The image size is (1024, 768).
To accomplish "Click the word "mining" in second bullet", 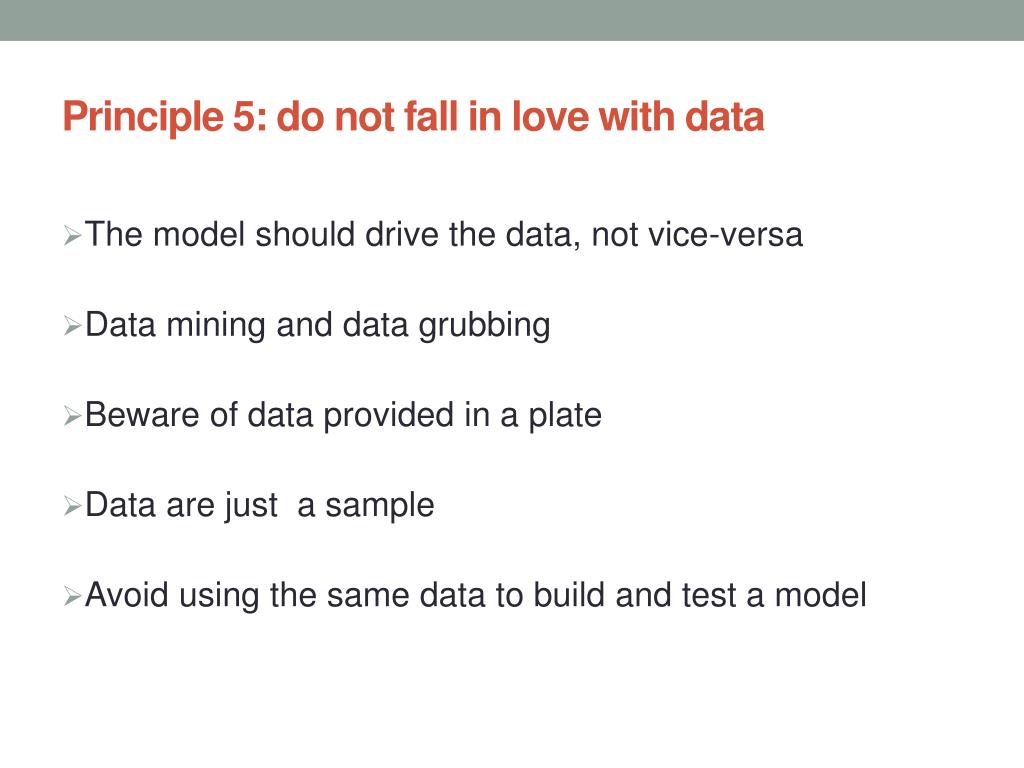I will click(x=216, y=327).
